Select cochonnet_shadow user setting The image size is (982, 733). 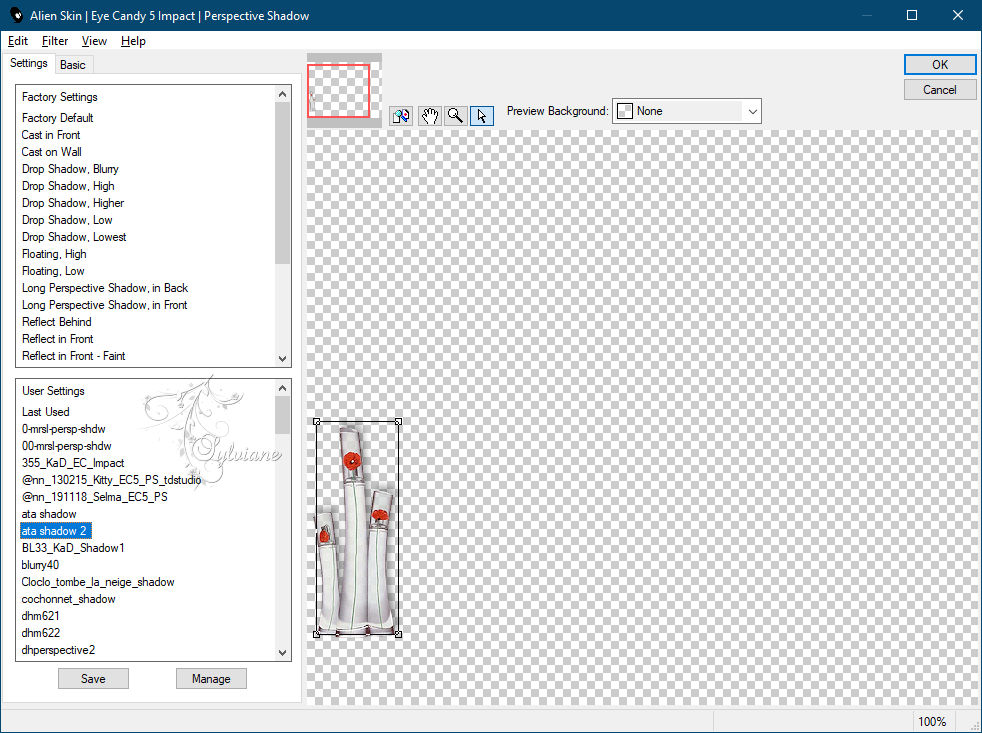pos(68,598)
